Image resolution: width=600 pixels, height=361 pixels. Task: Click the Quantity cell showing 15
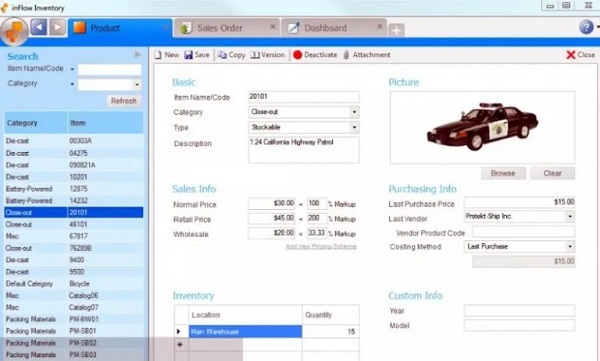(x=331, y=332)
